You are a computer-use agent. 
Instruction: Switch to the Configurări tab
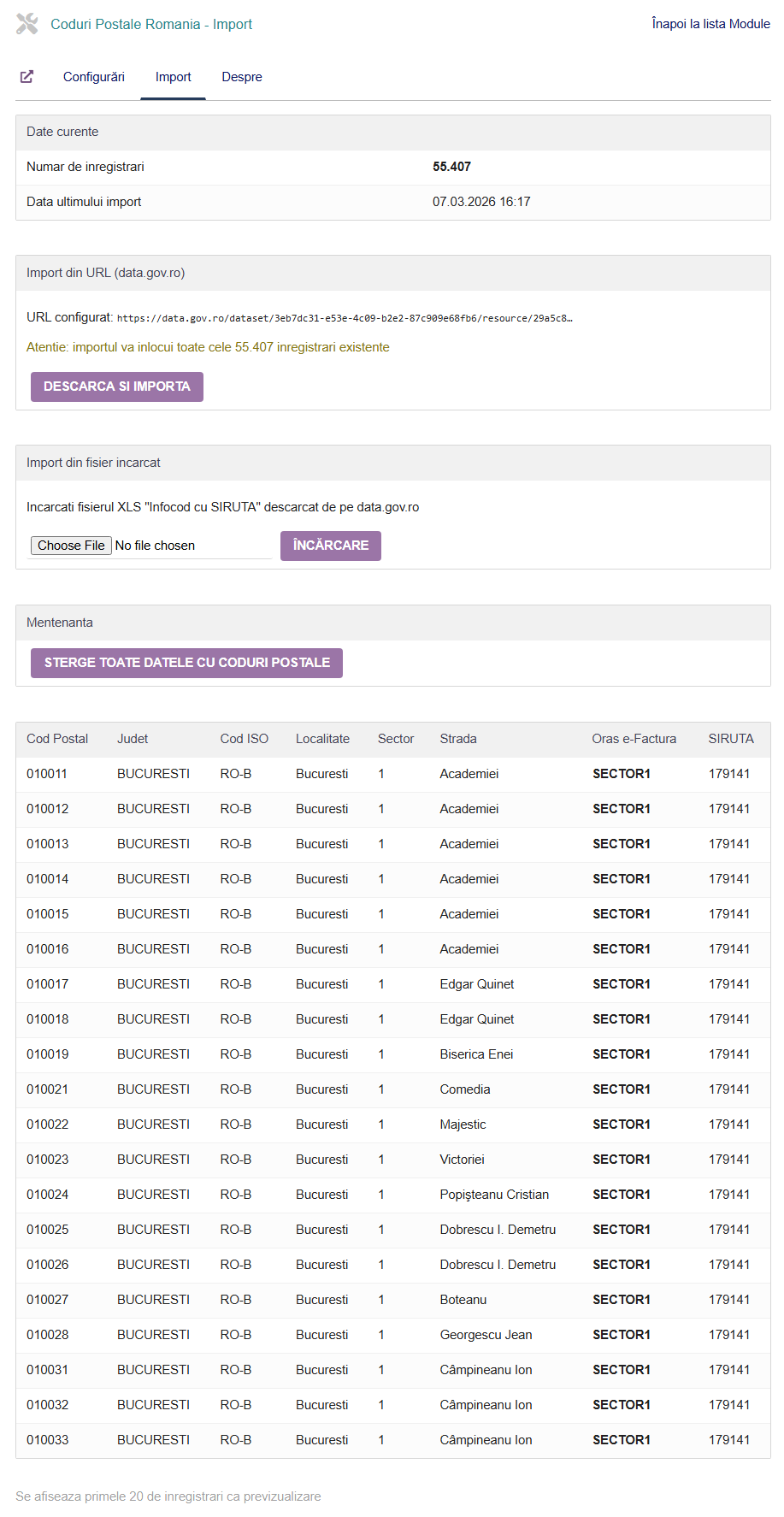click(94, 77)
